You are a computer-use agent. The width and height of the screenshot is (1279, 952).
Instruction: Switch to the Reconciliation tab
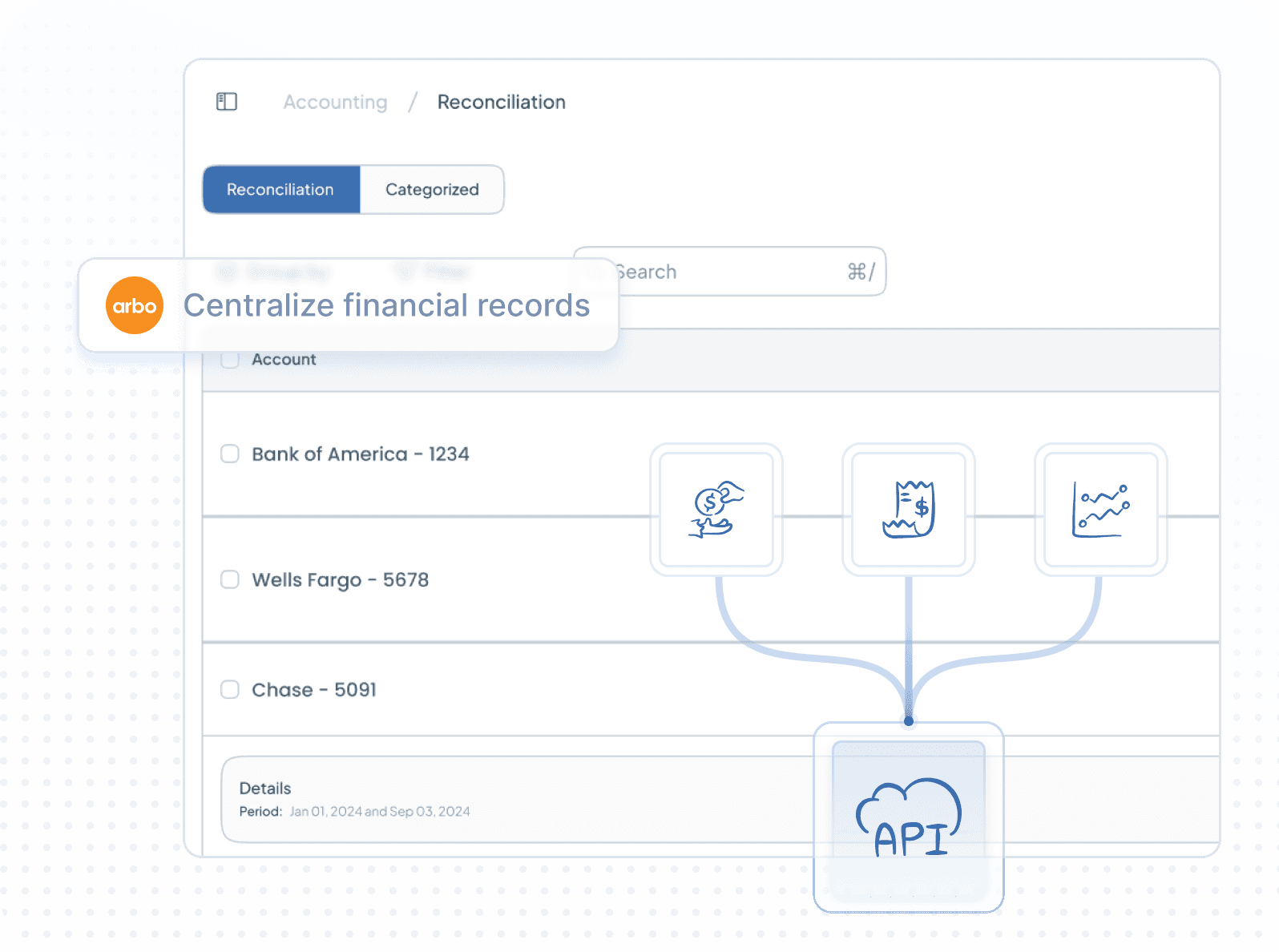[280, 190]
